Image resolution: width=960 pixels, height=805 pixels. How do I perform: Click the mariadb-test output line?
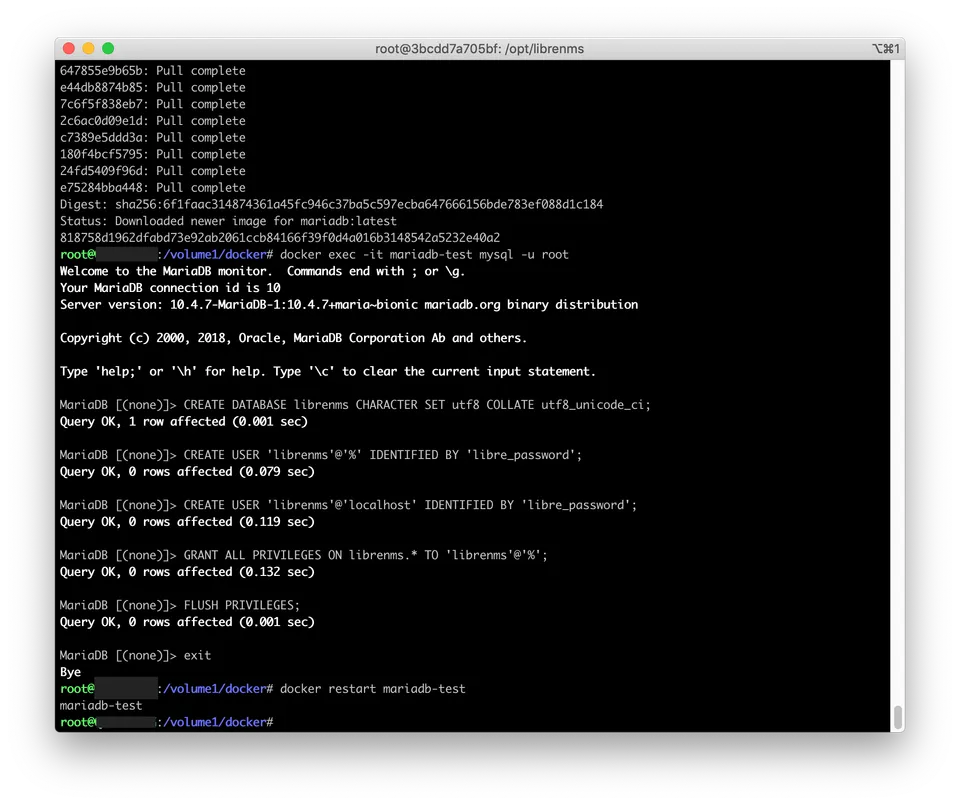pos(101,706)
